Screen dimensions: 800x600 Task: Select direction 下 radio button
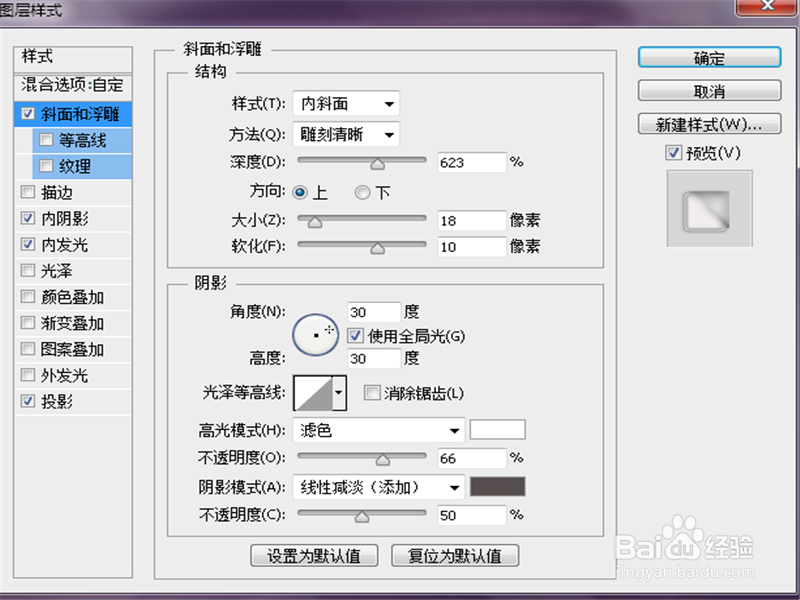point(362,192)
